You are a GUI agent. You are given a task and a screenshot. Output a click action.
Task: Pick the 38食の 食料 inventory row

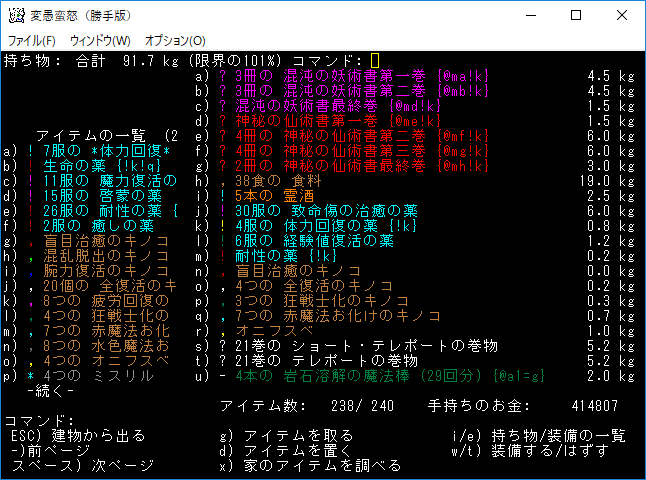[278, 180]
